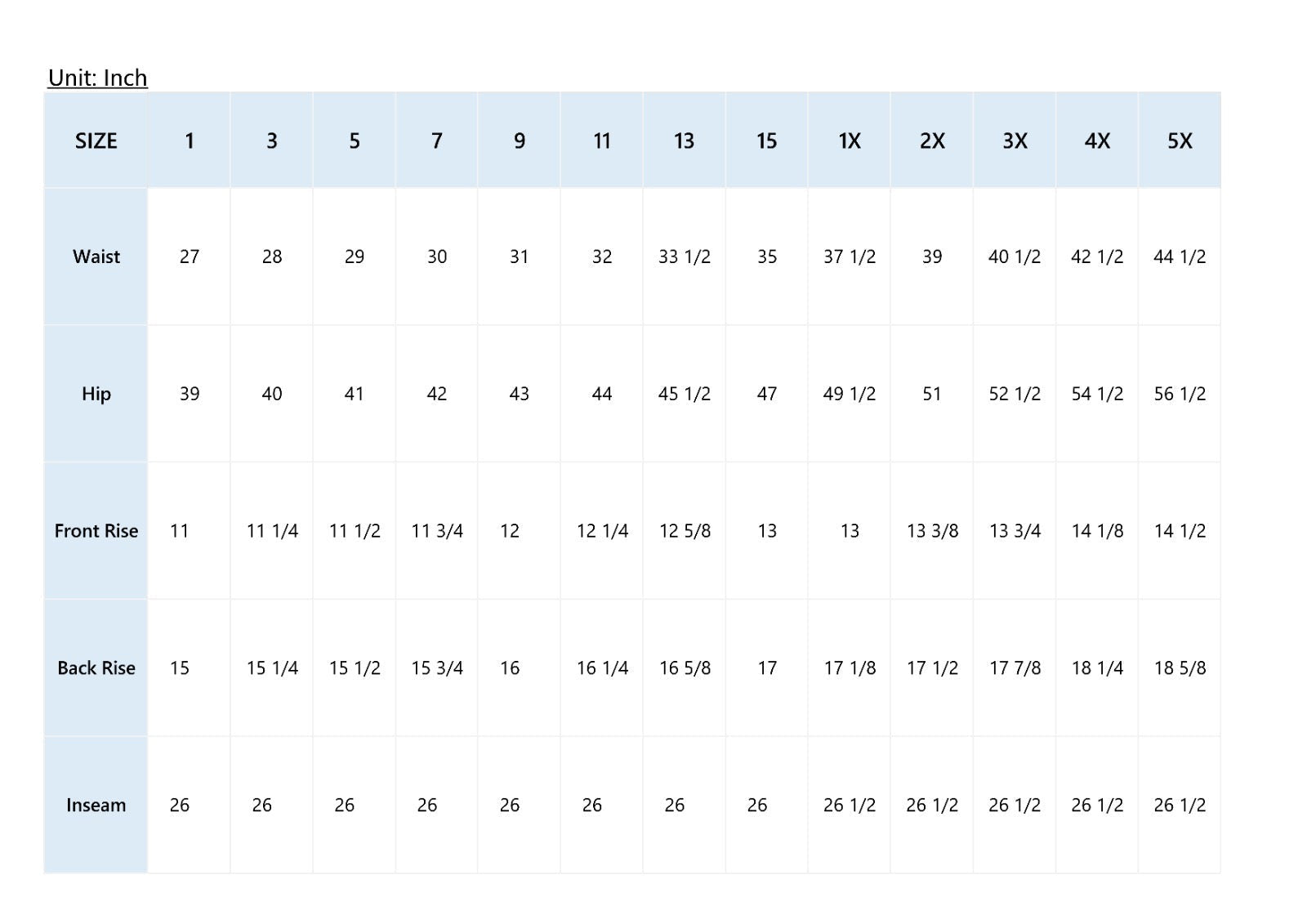
Task: Click the size 13 column header
Action: coord(685,141)
